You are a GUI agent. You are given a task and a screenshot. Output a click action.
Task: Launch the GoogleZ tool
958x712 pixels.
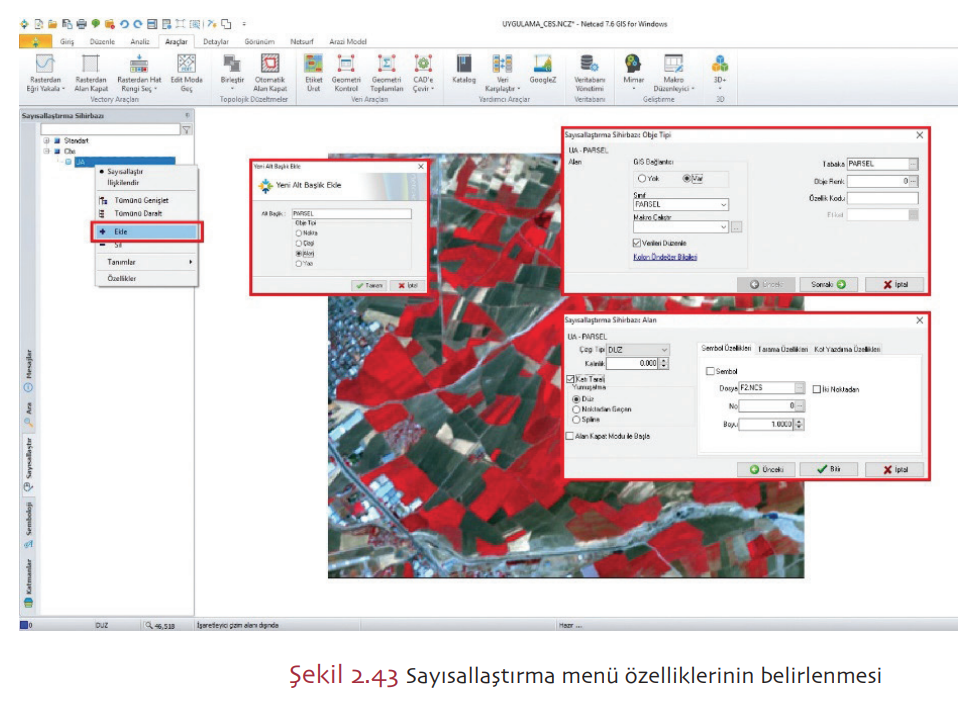(x=543, y=66)
